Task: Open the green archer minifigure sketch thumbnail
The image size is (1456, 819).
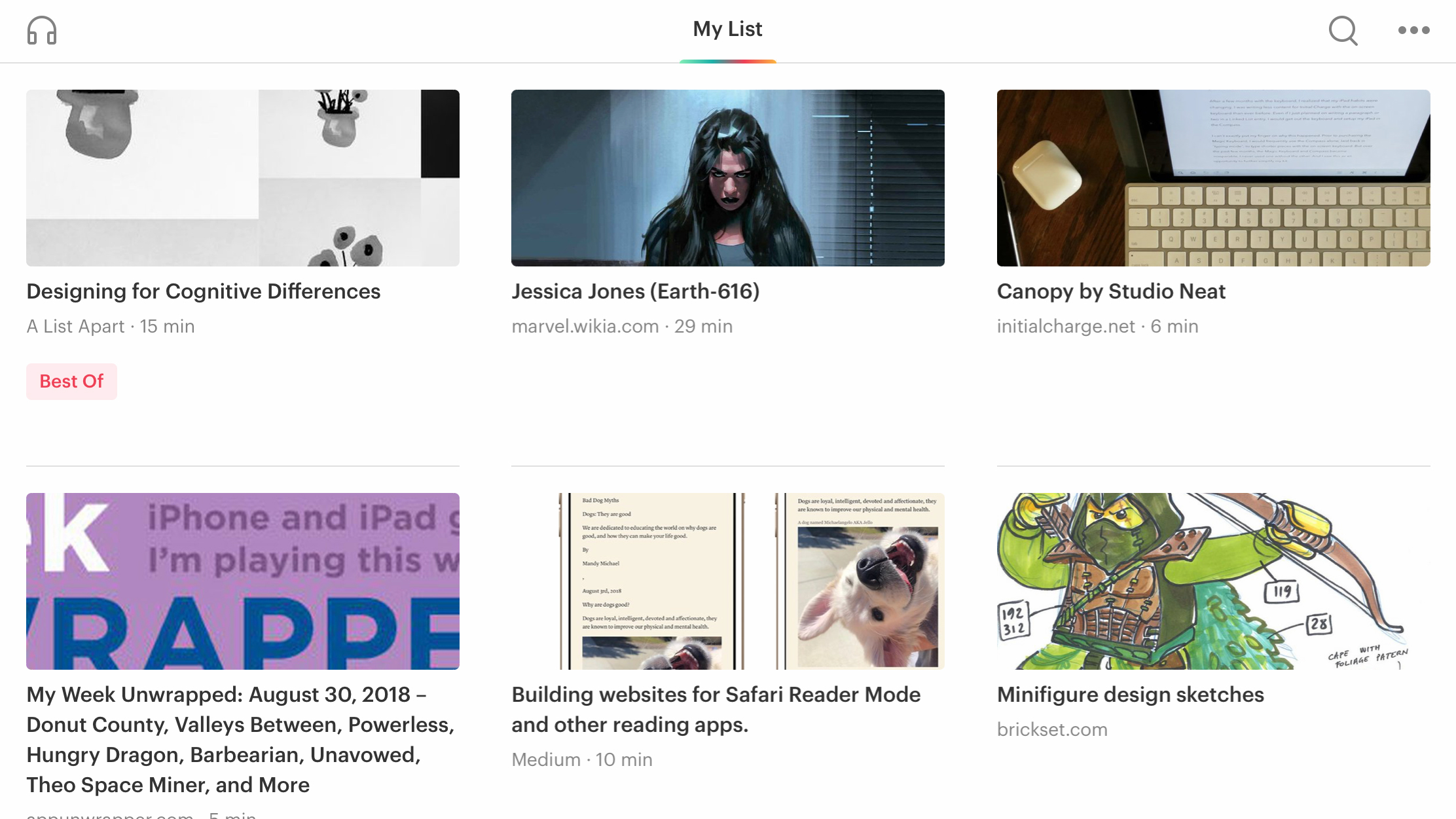Action: pos(1213,581)
